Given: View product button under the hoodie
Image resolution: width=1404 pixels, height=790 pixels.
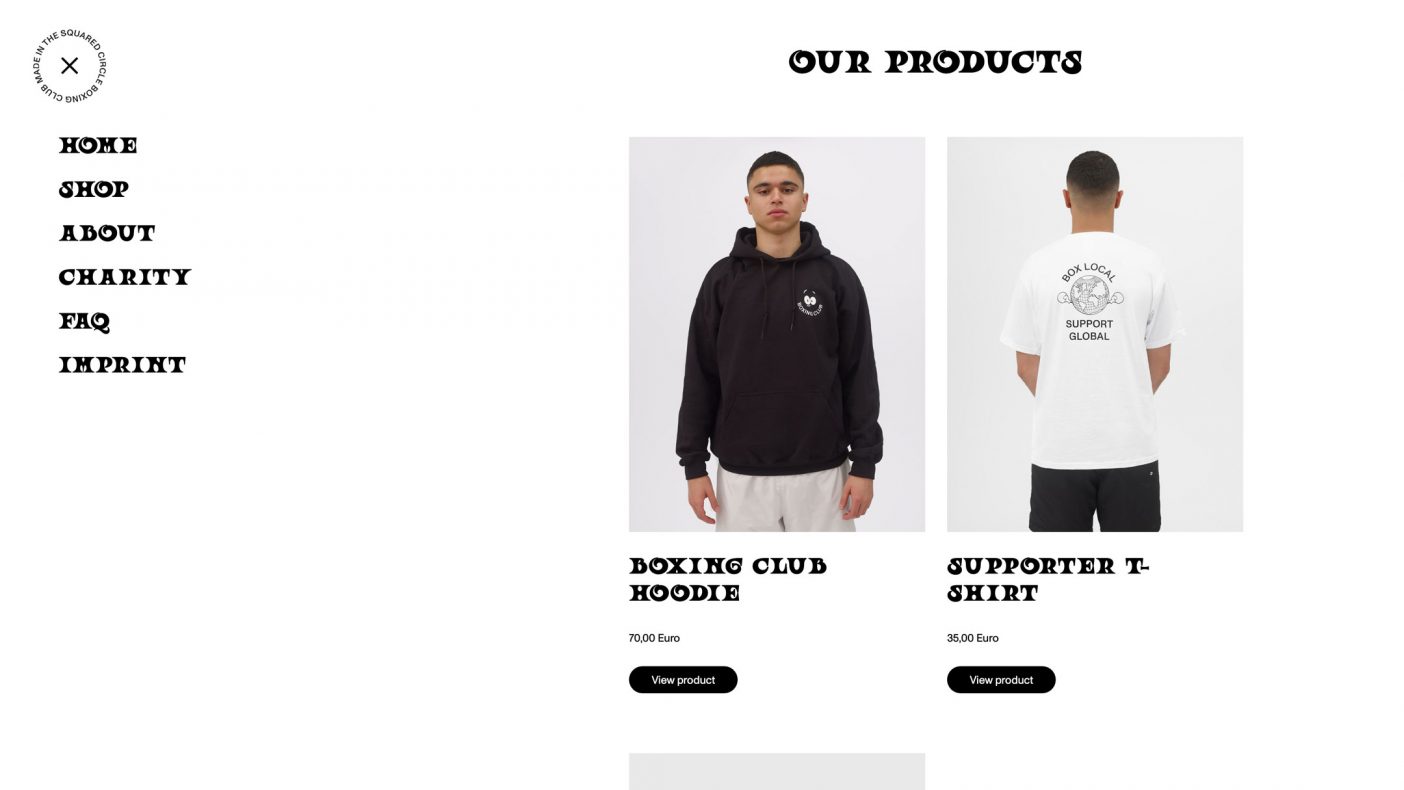Looking at the screenshot, I should (x=683, y=680).
